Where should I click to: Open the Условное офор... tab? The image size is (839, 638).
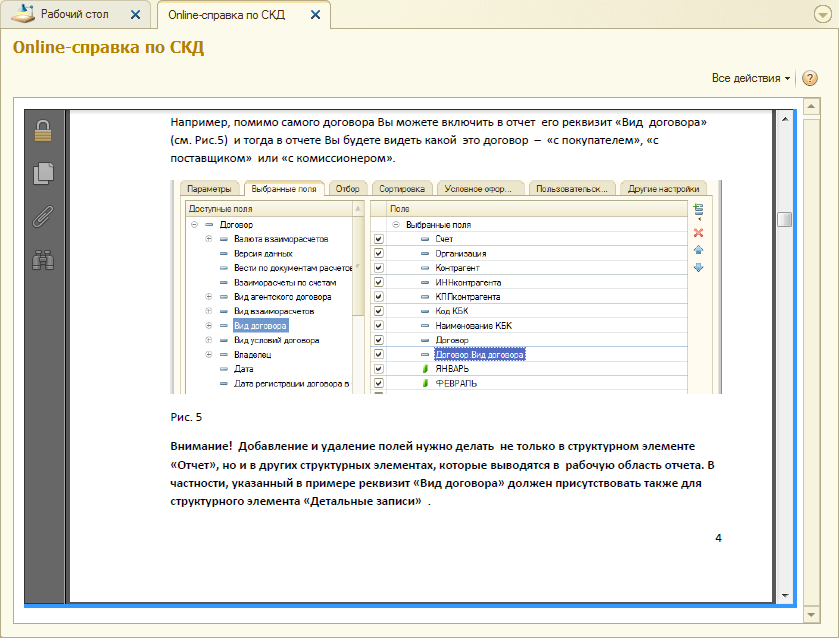tap(478, 189)
